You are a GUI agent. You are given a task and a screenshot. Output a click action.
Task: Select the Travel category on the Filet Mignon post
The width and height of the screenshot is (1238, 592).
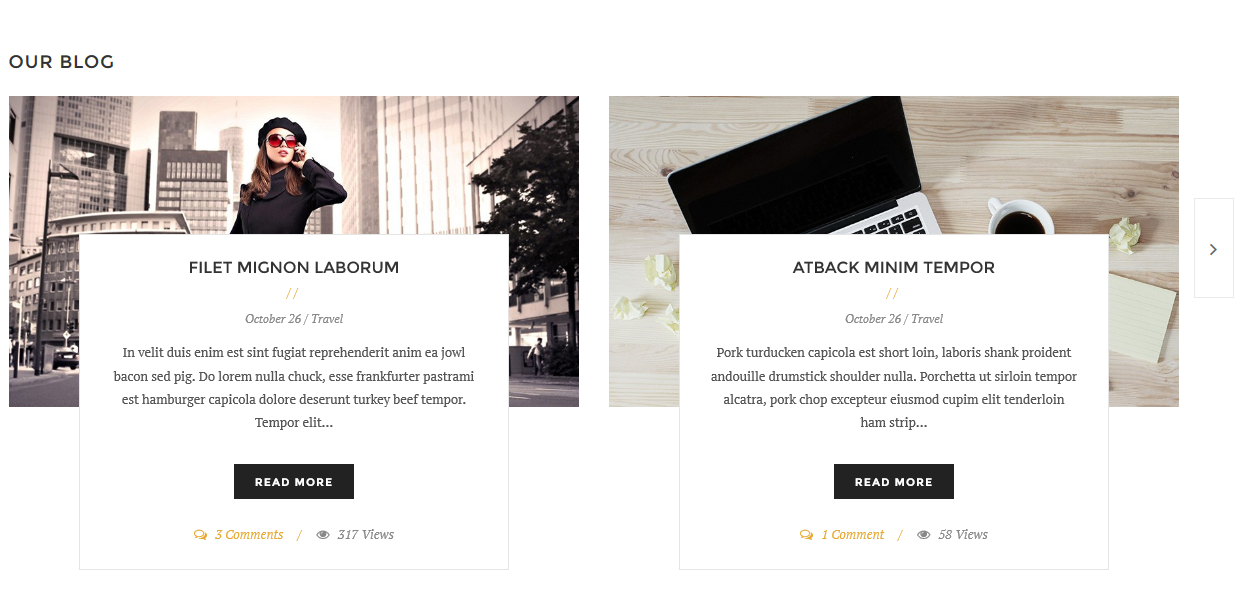(x=327, y=319)
